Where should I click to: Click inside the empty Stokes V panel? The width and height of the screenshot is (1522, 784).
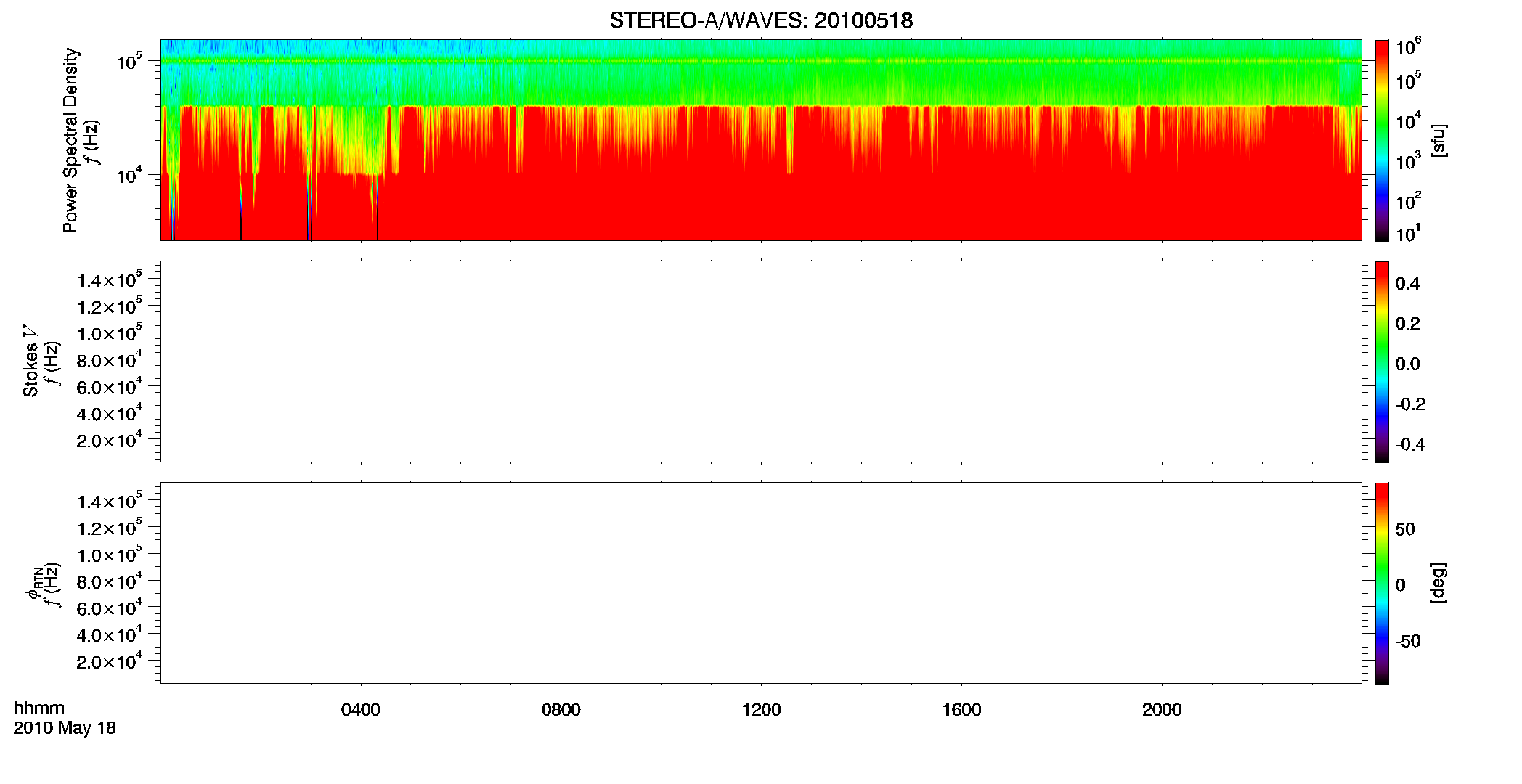tap(761, 362)
